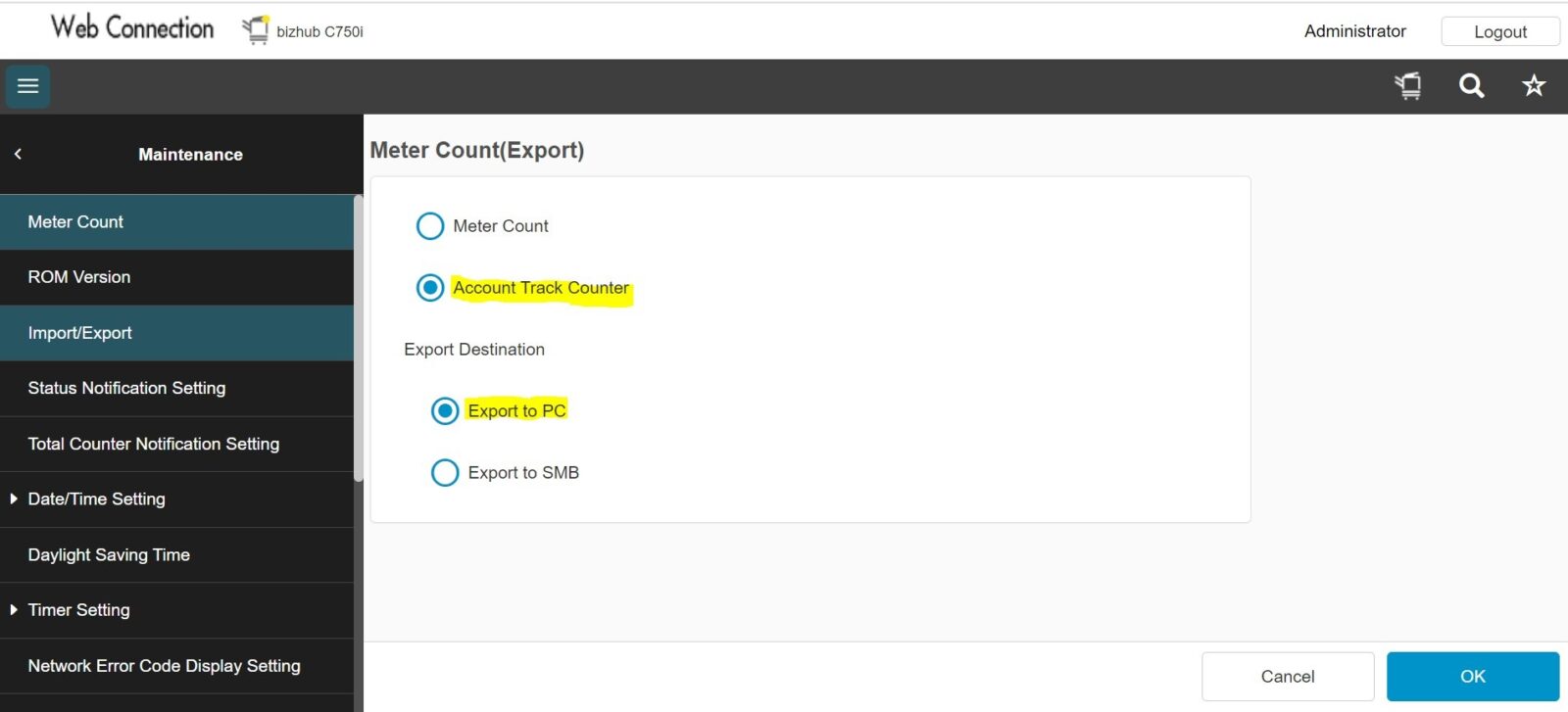Viewport: 1568px width, 712px height.
Task: Open the hamburger menu icon
Action: pos(27,86)
